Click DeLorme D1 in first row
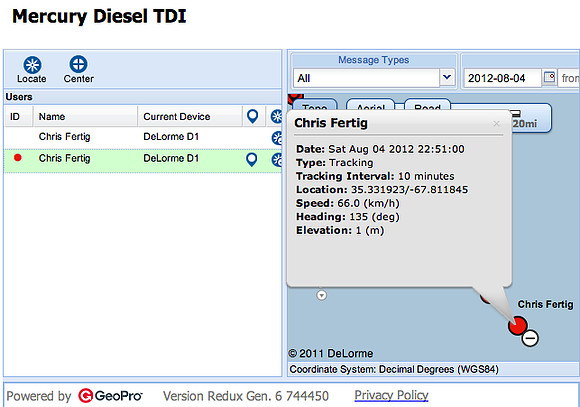This screenshot has height=407, width=580. tap(171, 137)
